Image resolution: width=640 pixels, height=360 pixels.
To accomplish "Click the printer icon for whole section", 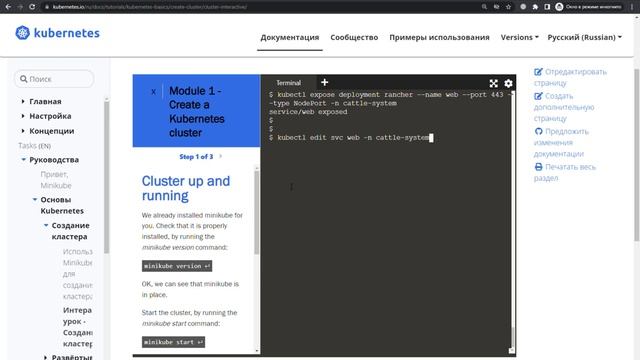I will pos(538,167).
